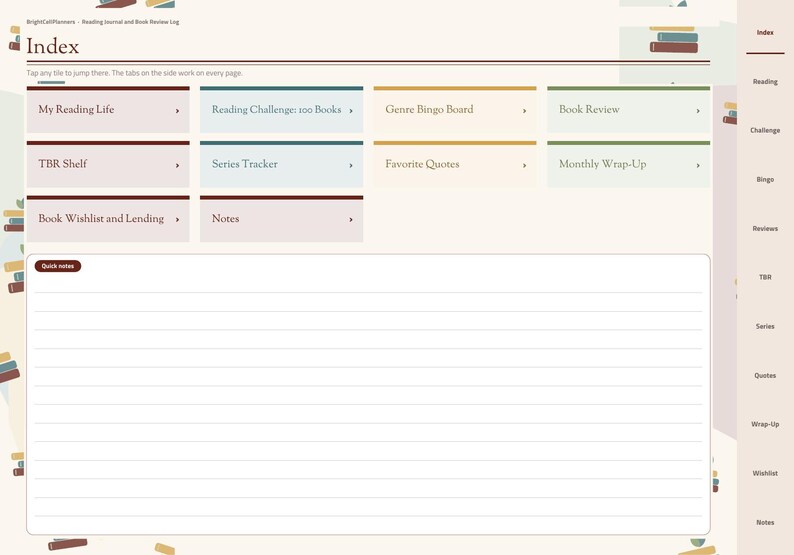Open Reading Challenge: 100 Books tile
This screenshot has width=794, height=555.
tap(282, 109)
